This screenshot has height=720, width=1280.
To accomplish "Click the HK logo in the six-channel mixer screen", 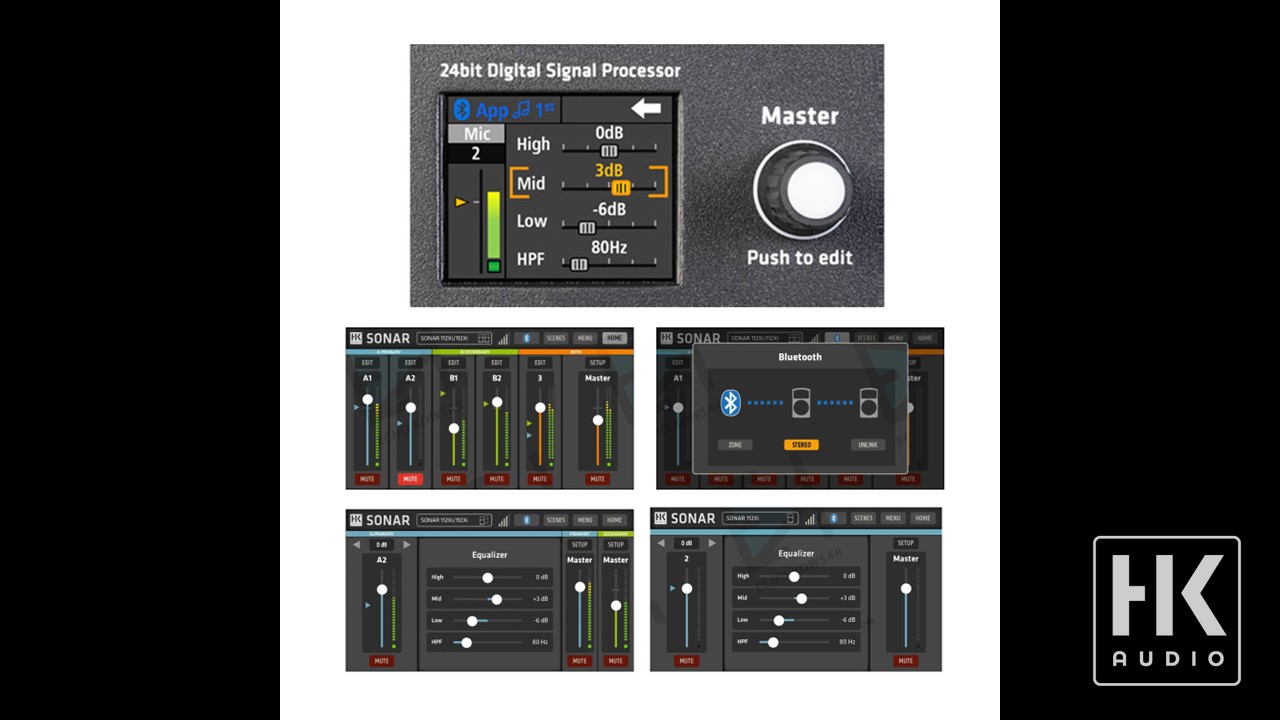I will pos(356,338).
